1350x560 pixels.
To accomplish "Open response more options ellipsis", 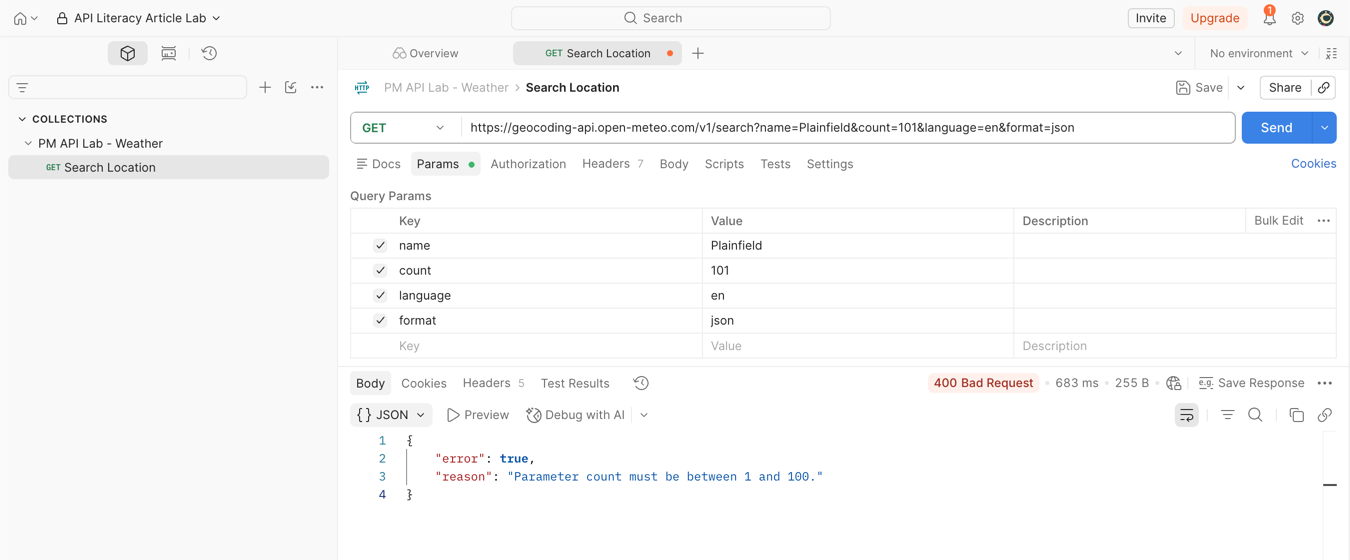I will [1325, 383].
